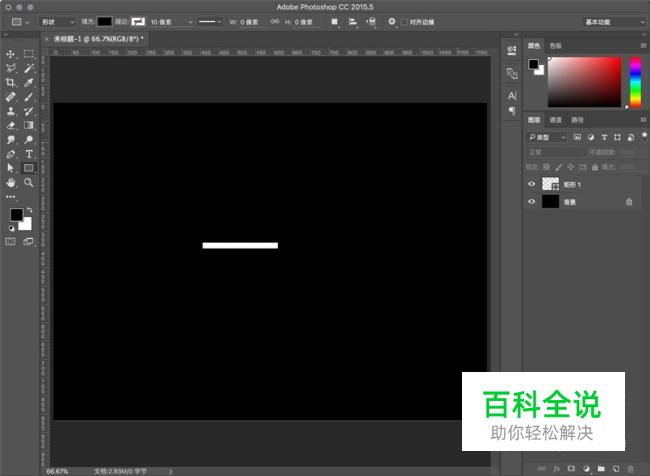Reset default foreground and background colors
Viewport: 650px width, 476px height.
tap(12, 228)
